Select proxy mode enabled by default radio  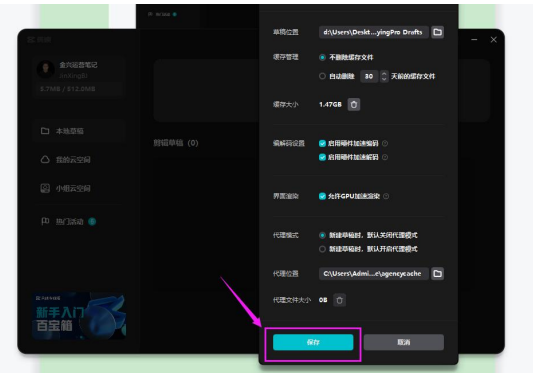click(x=322, y=249)
